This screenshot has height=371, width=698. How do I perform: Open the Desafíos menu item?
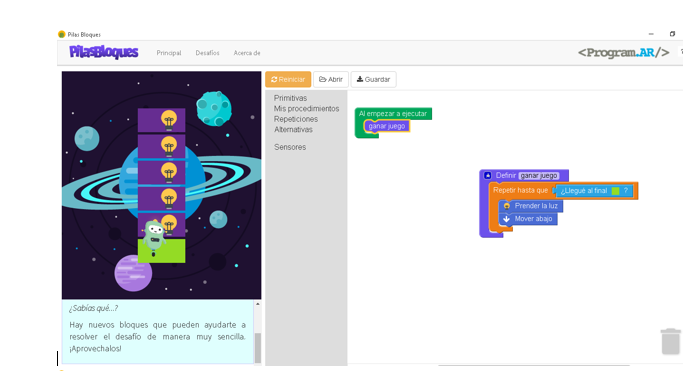[x=207, y=53]
